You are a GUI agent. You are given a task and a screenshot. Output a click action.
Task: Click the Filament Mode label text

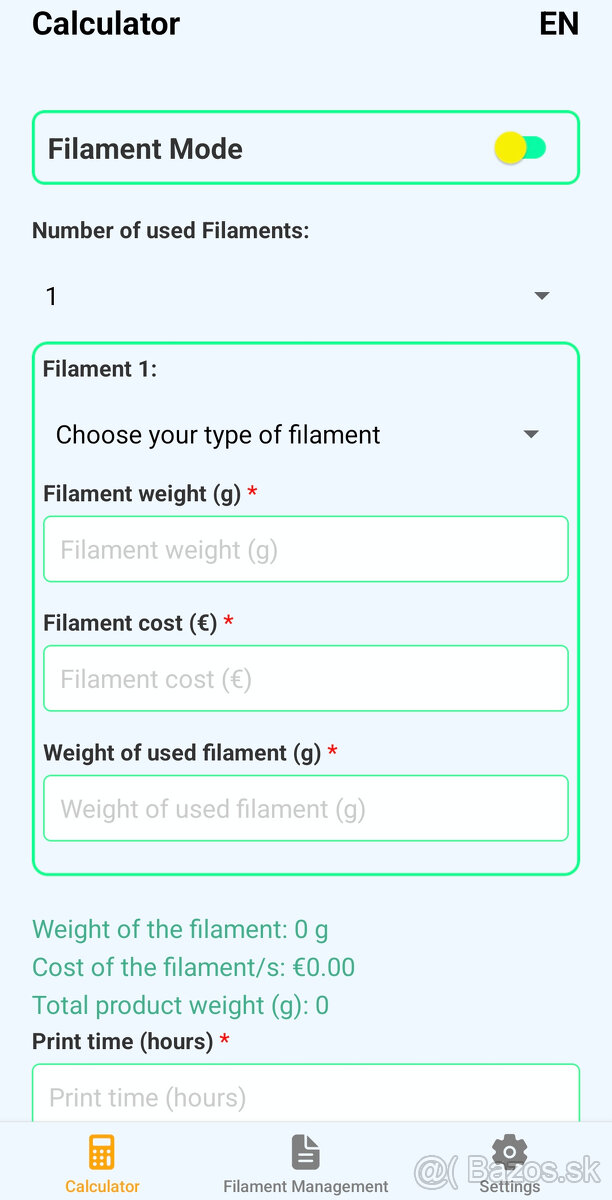coord(146,149)
